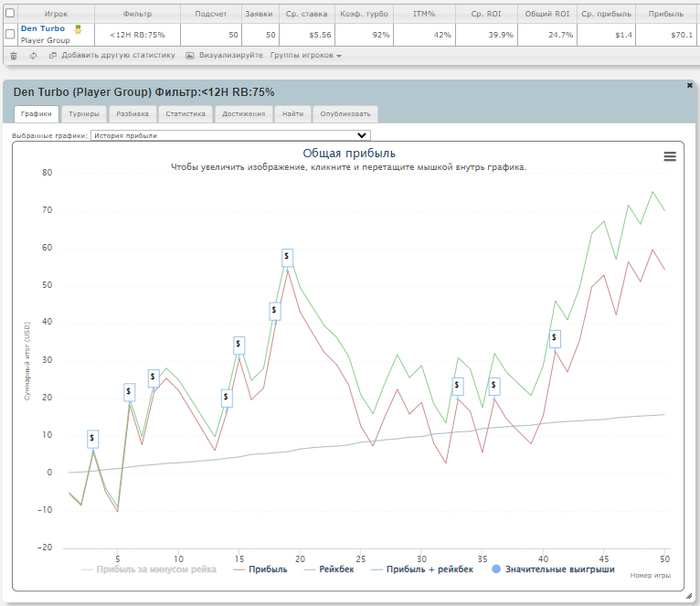Toggle the Значительные выигрыши legend markers

pos(553,569)
